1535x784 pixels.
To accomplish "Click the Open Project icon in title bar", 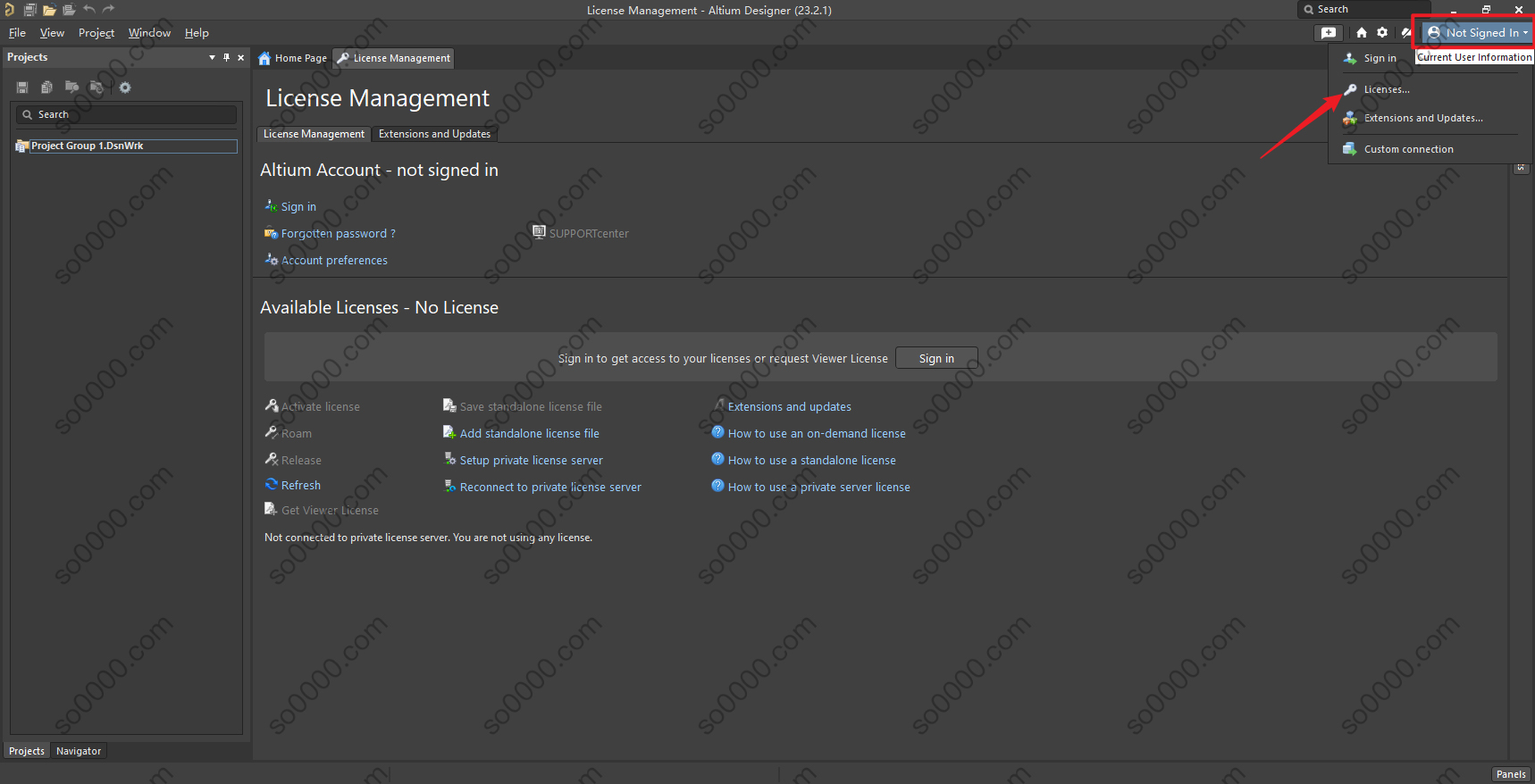I will (x=69, y=10).
